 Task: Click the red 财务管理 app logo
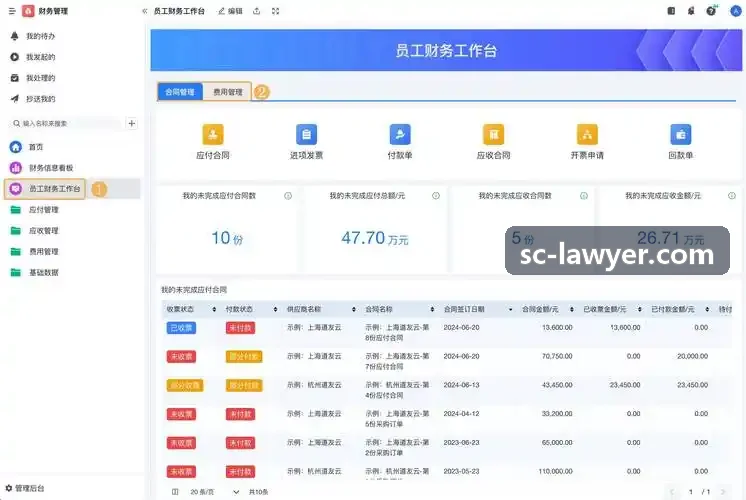click(28, 11)
